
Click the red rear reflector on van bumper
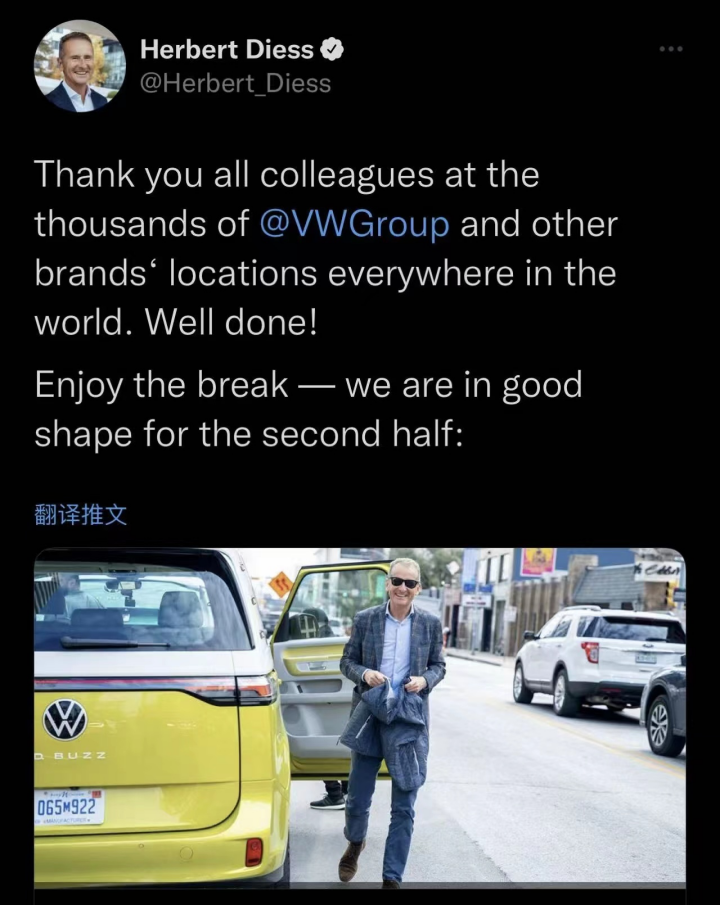253,852
